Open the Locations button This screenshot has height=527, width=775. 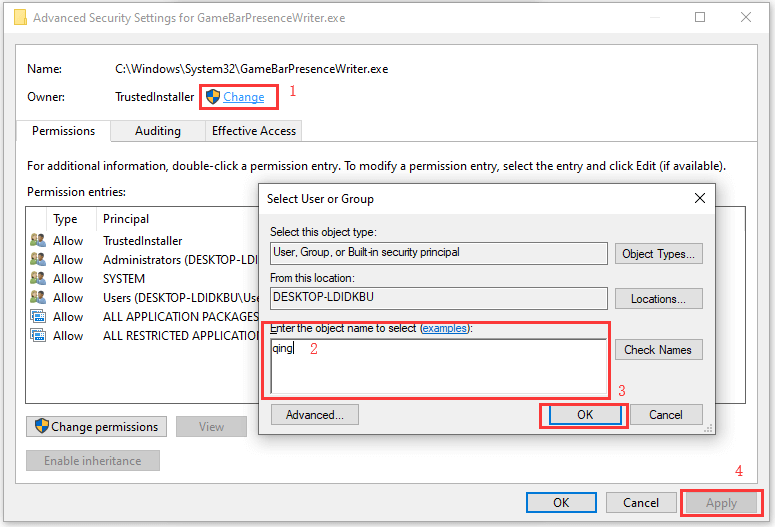click(658, 299)
